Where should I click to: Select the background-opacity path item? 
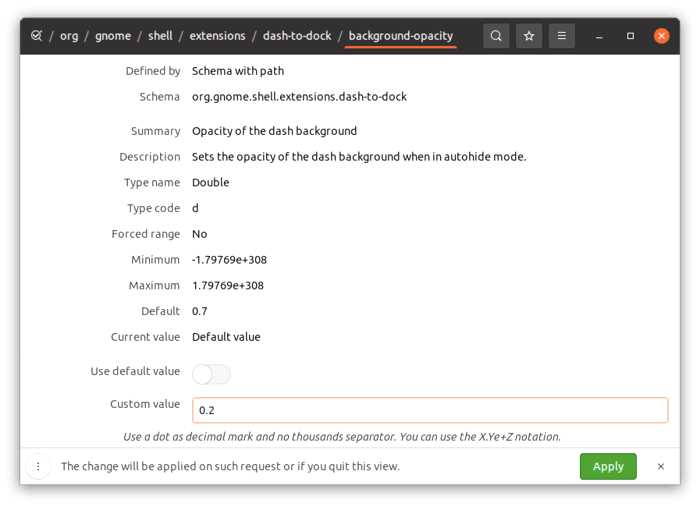[400, 36]
